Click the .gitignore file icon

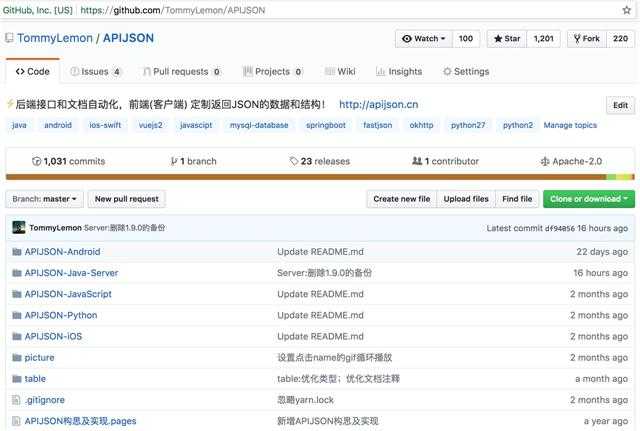[16, 400]
